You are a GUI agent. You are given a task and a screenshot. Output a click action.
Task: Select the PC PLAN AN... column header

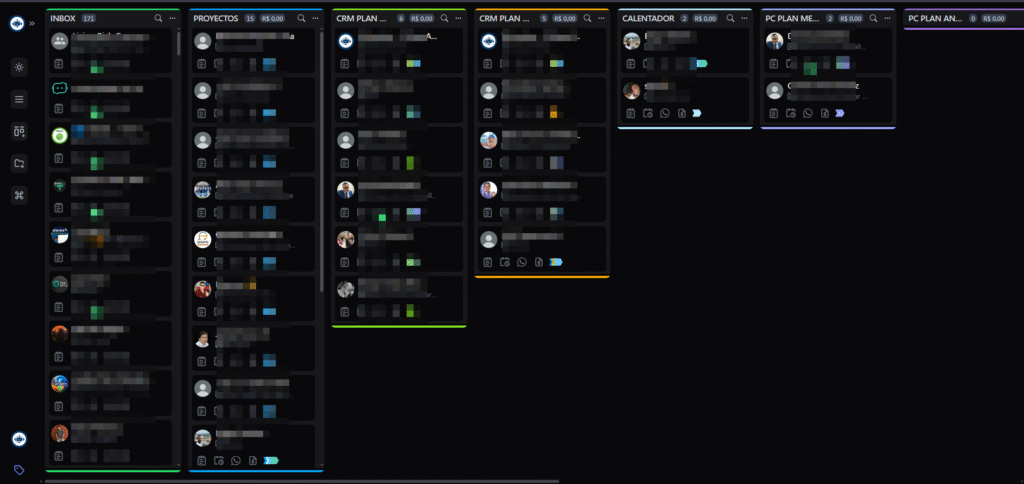click(933, 18)
